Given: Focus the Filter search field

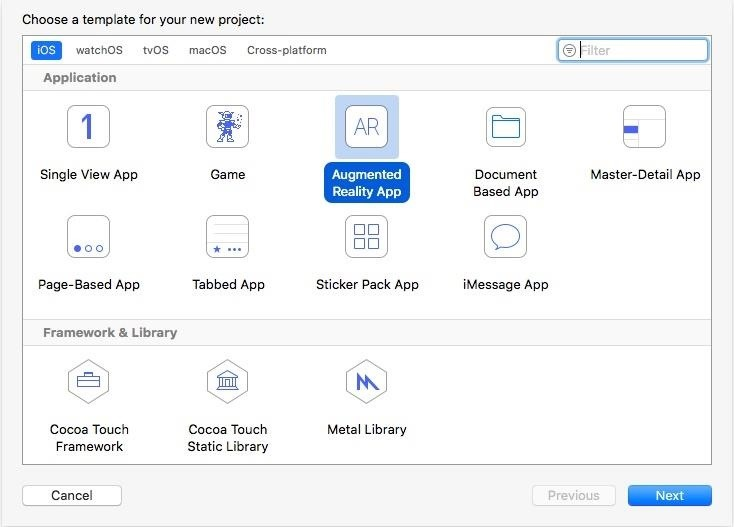Looking at the screenshot, I should pyautogui.click(x=633, y=50).
